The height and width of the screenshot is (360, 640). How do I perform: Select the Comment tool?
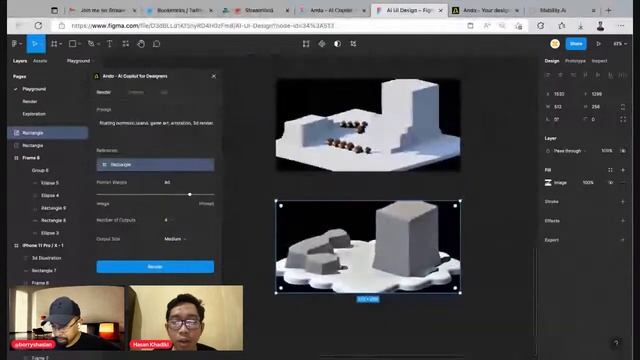coord(156,44)
